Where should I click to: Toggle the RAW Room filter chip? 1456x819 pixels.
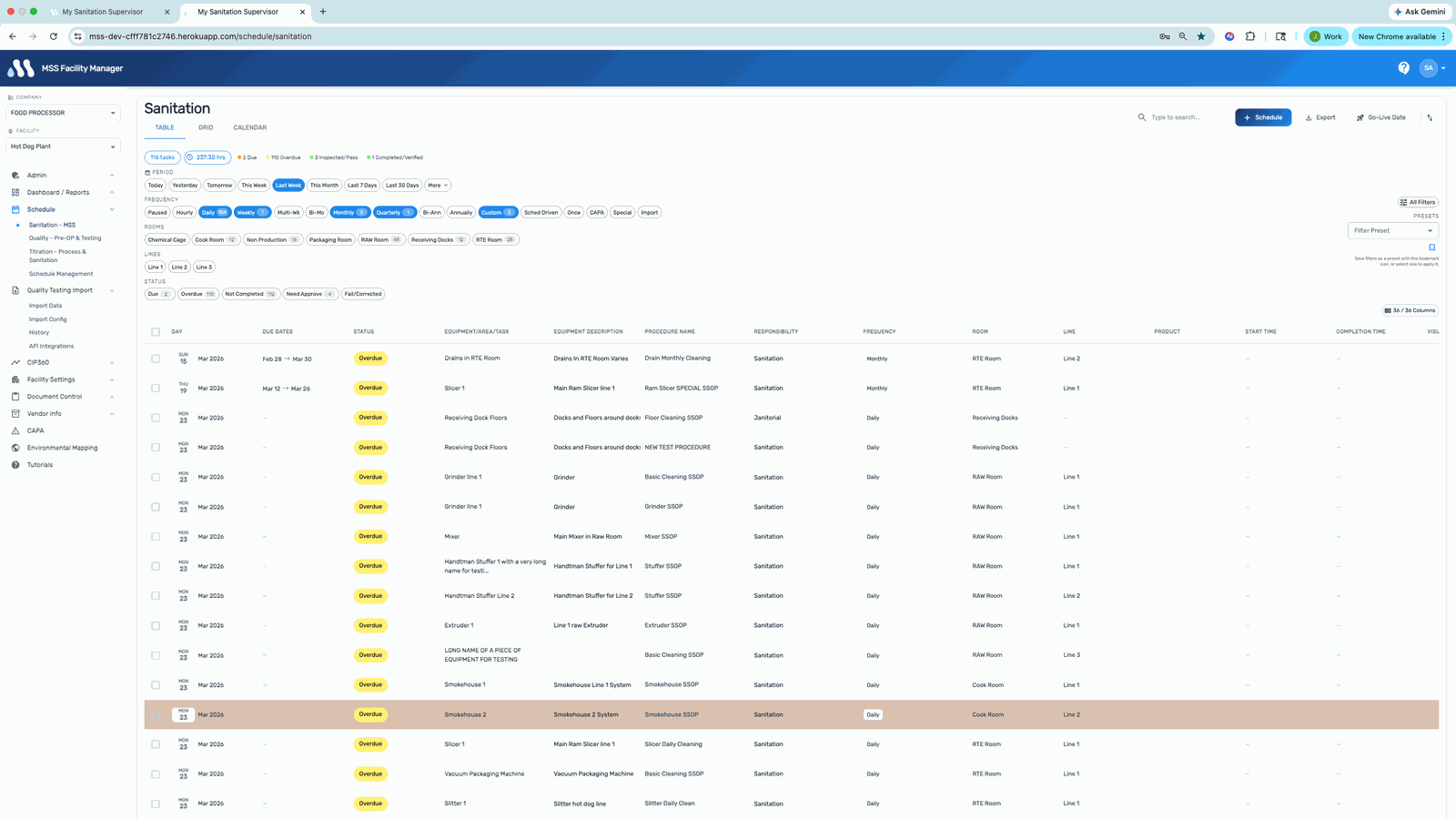[381, 239]
